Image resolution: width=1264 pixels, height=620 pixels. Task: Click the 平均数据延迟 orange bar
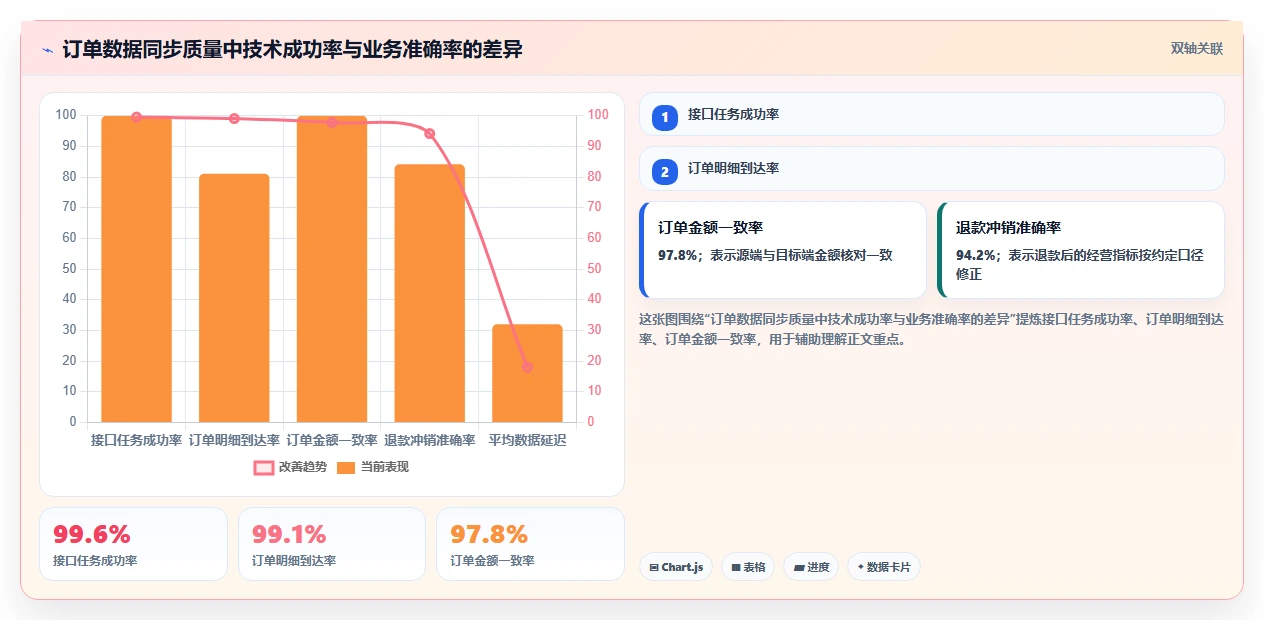[527, 373]
